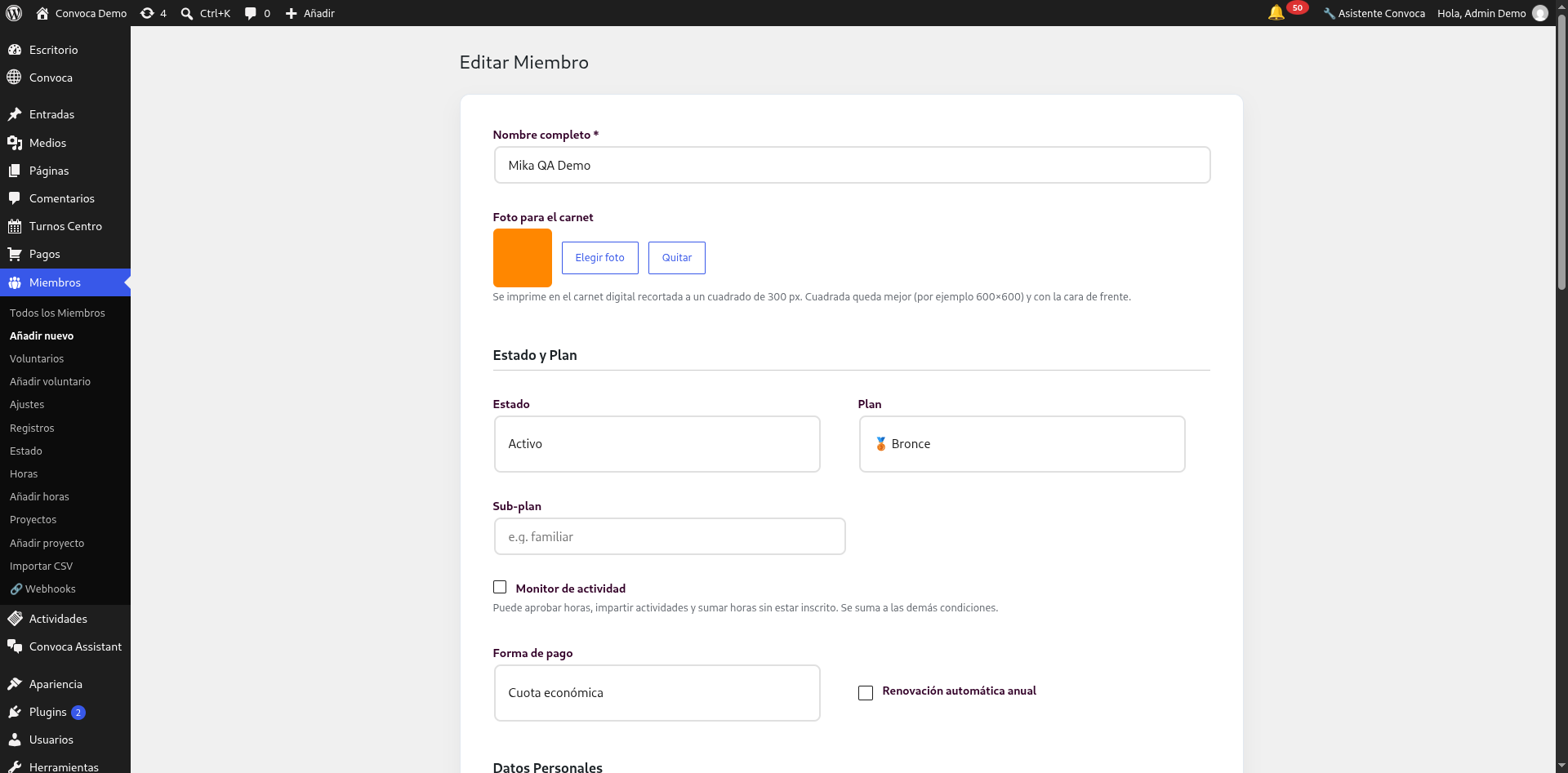Check Renovación automática anual
The width and height of the screenshot is (1568, 773).
click(866, 692)
